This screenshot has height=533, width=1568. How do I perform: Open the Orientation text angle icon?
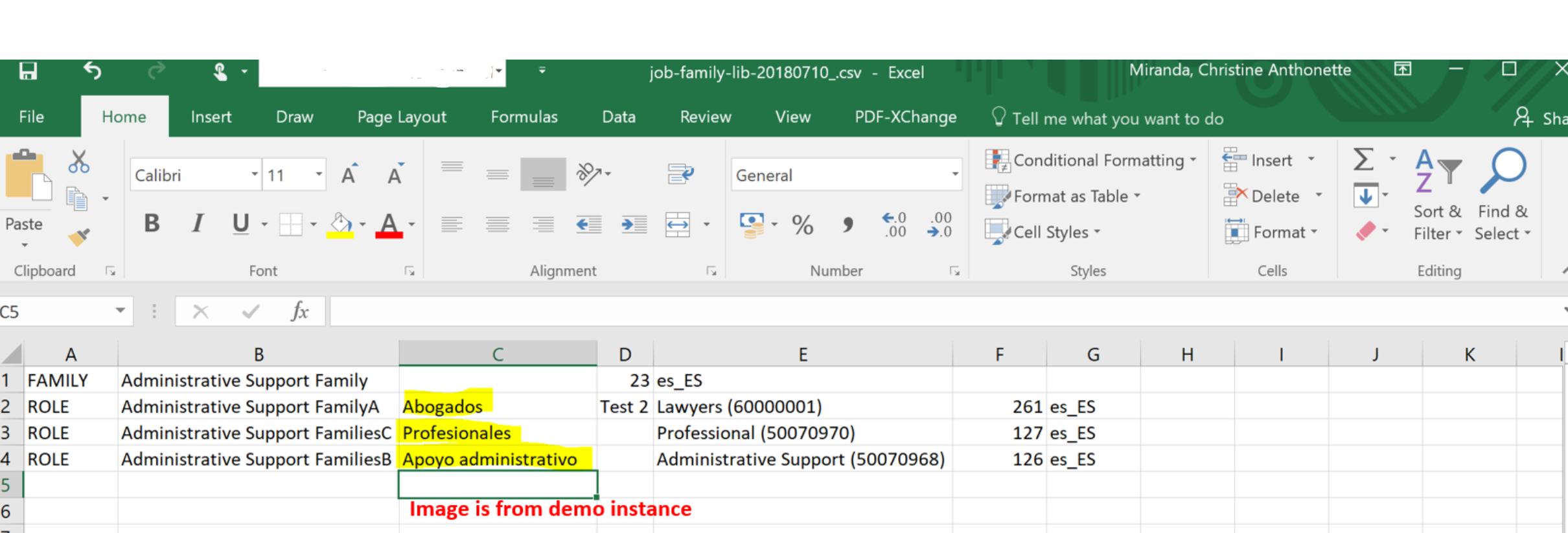(x=588, y=174)
